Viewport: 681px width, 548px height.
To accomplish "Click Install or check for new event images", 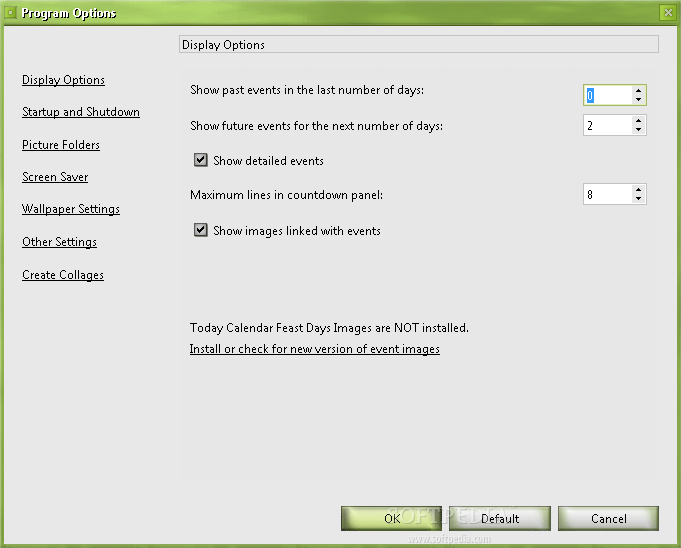I will pos(314,349).
